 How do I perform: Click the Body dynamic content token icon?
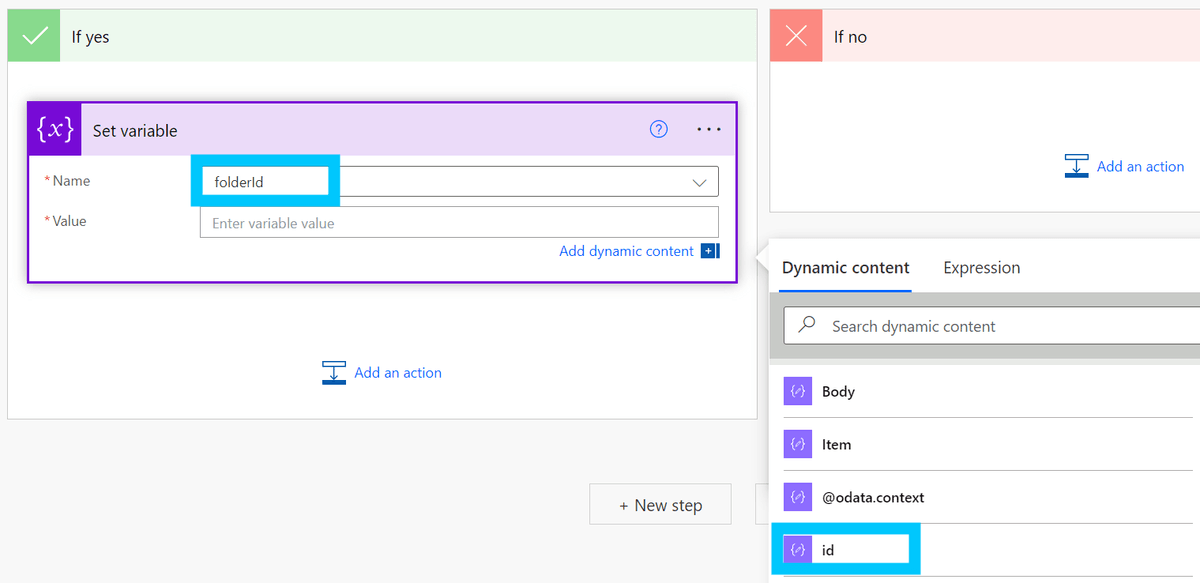797,391
